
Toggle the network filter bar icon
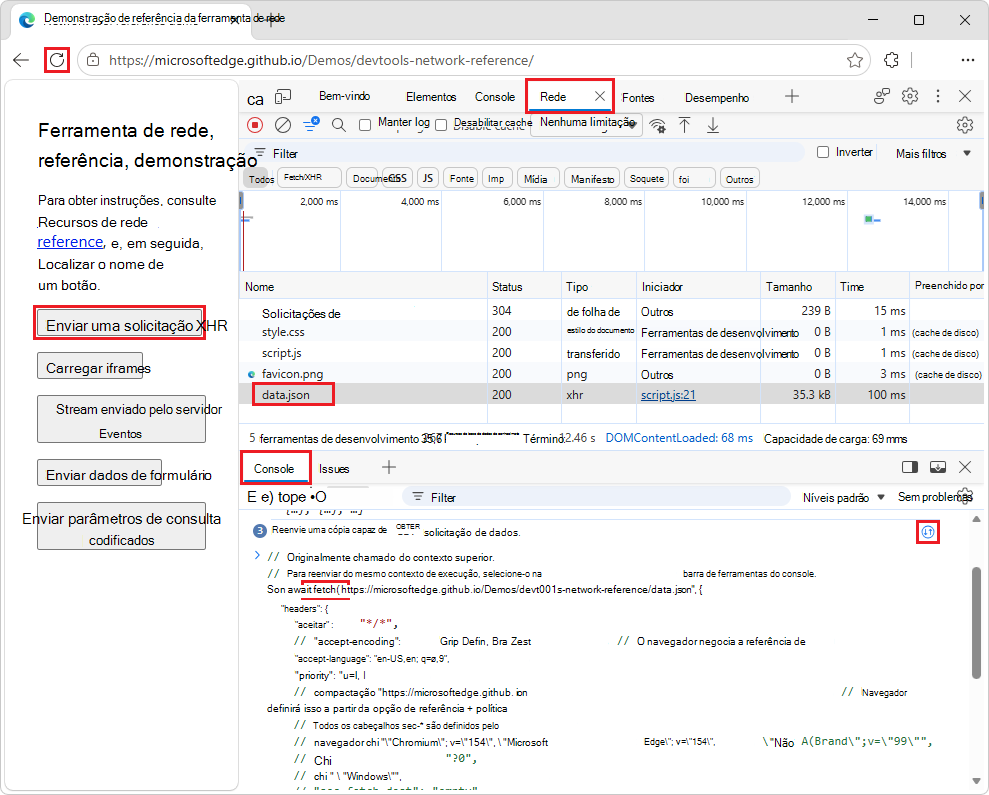pos(311,124)
